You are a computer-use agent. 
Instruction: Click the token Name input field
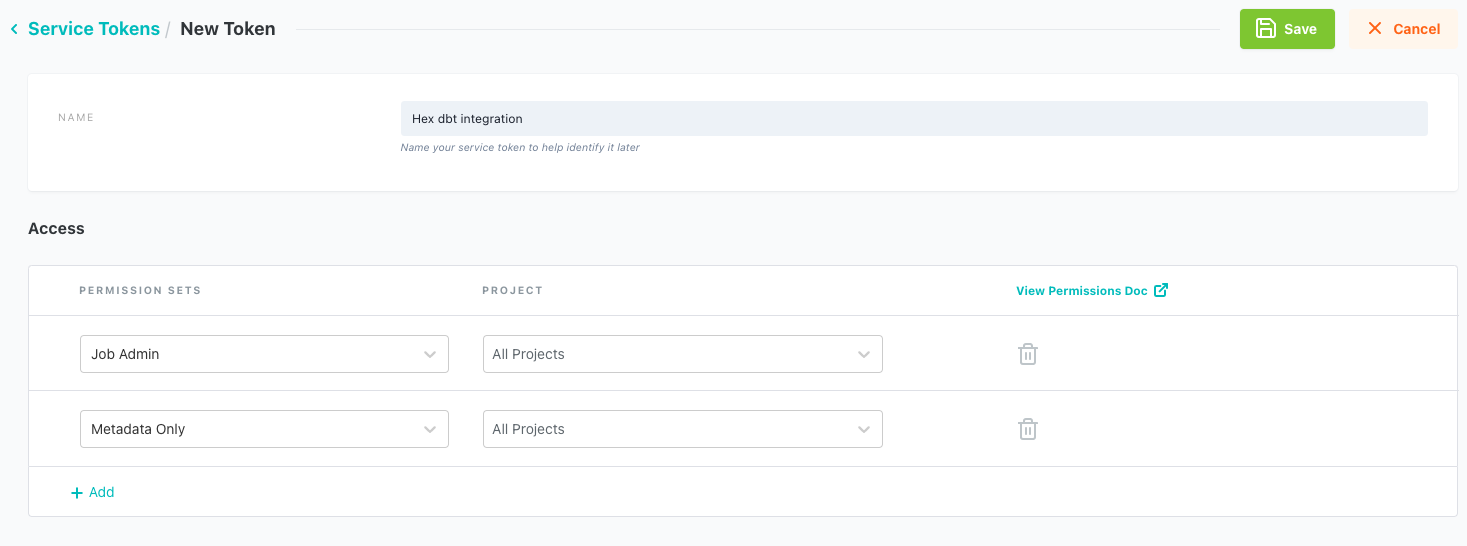click(913, 118)
